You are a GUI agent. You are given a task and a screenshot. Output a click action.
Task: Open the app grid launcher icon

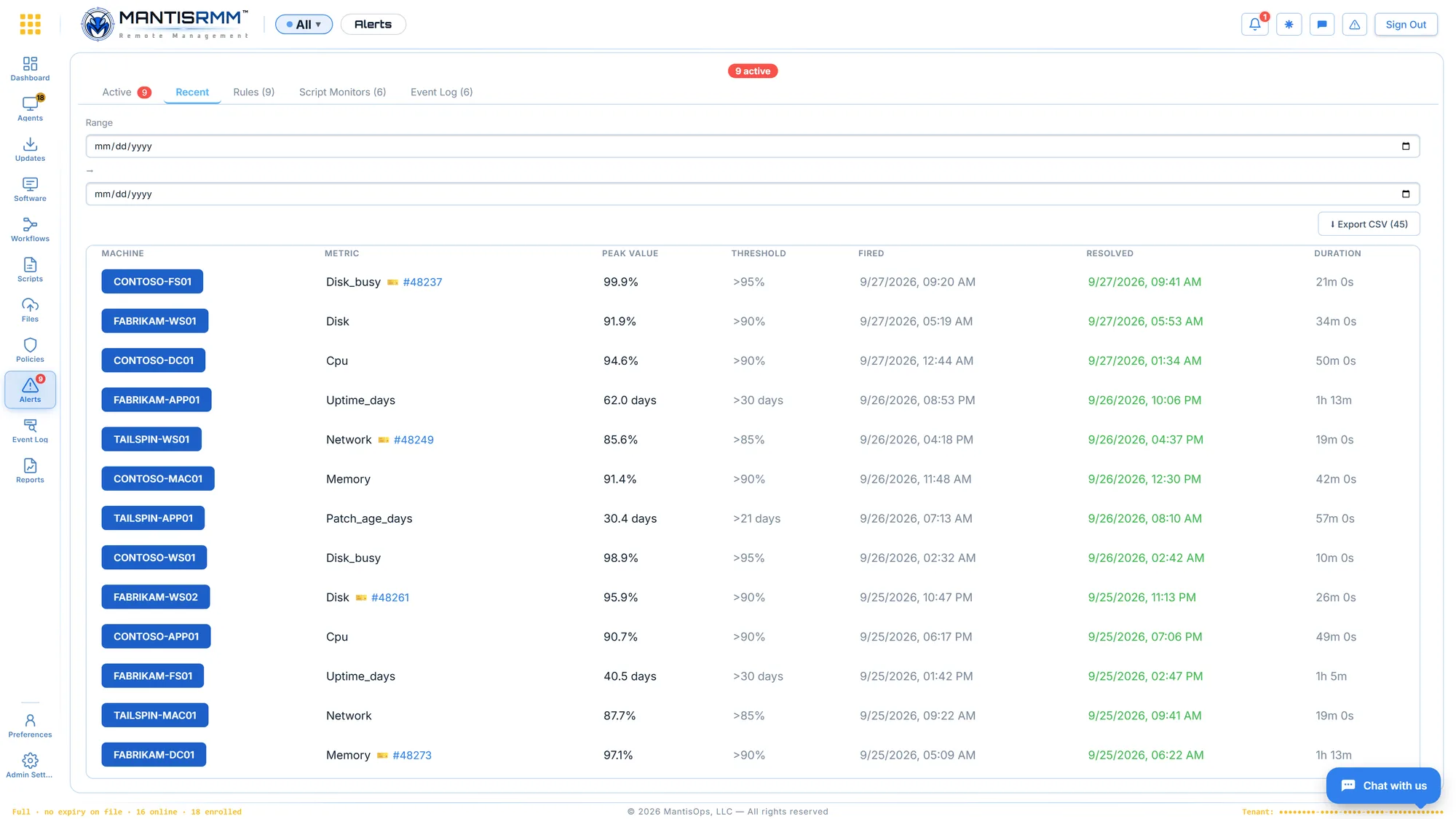coord(30,24)
